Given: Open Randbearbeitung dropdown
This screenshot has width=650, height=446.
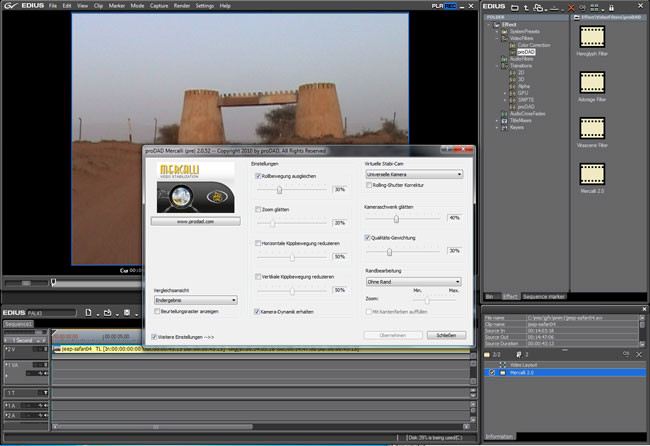Looking at the screenshot, I should tap(413, 282).
